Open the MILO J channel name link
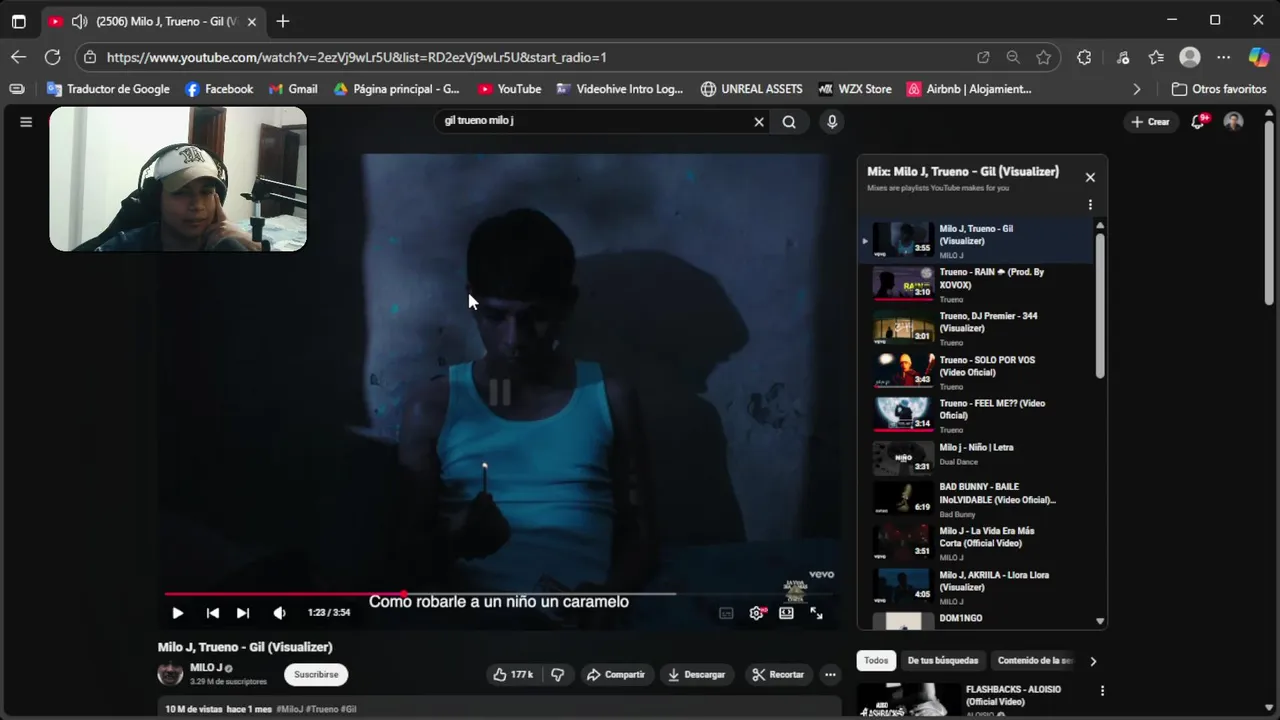Screen dimensions: 1280x720 point(206,668)
